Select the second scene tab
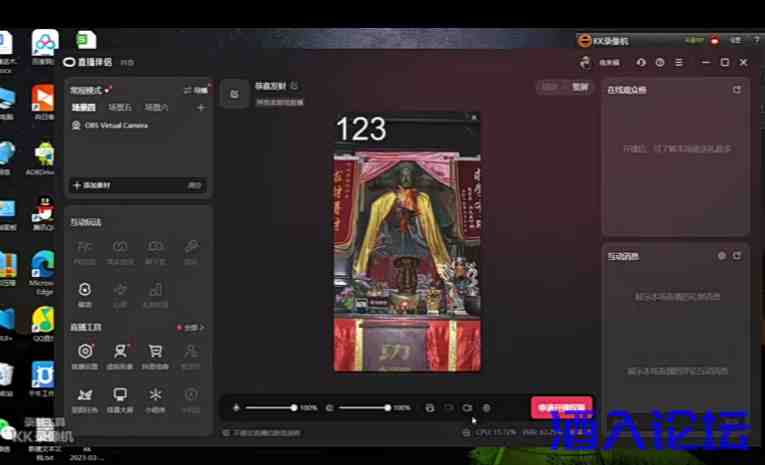Image resolution: width=765 pixels, height=465 pixels. 120,107
